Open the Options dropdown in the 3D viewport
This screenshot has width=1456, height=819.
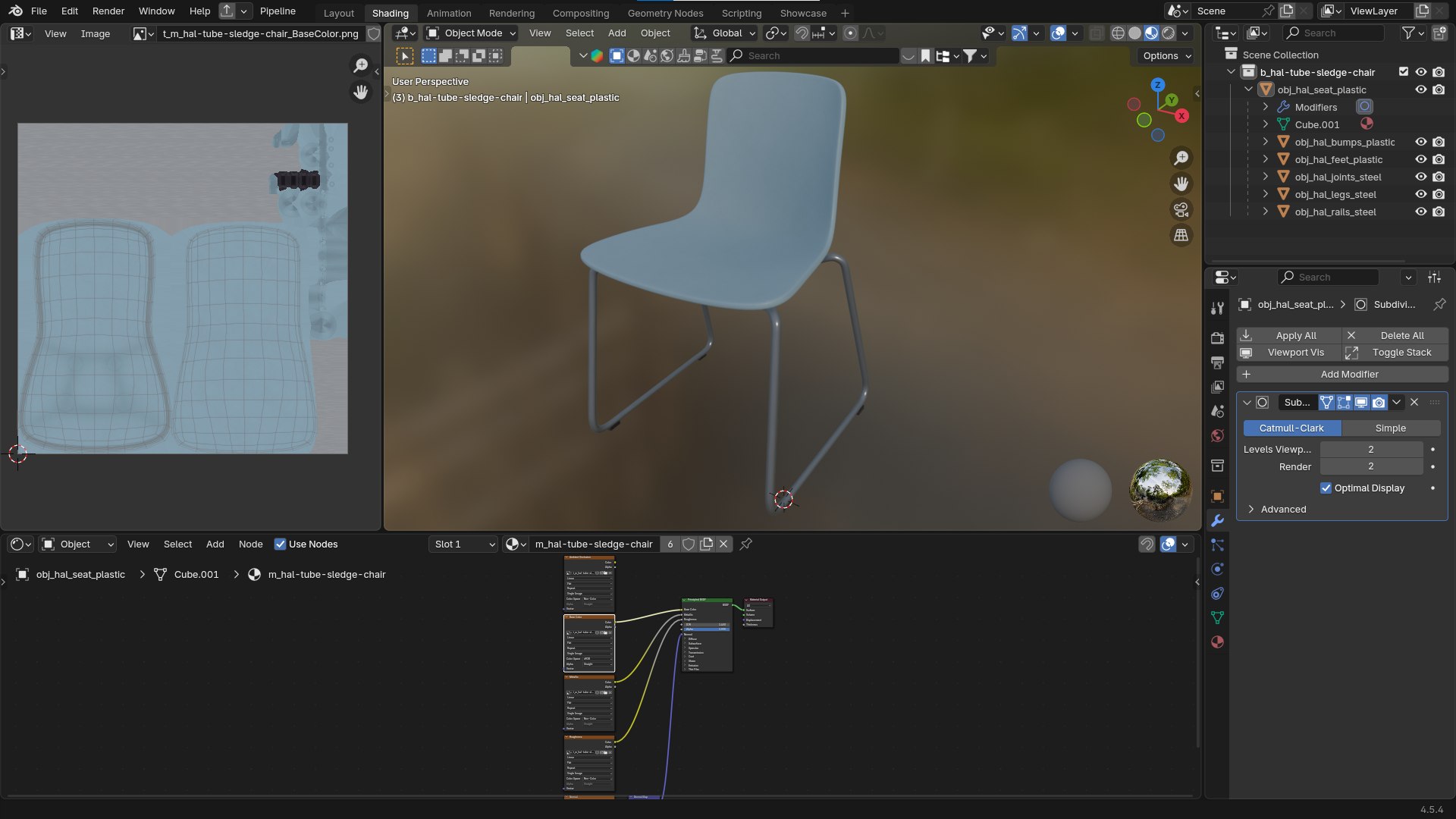click(1167, 55)
